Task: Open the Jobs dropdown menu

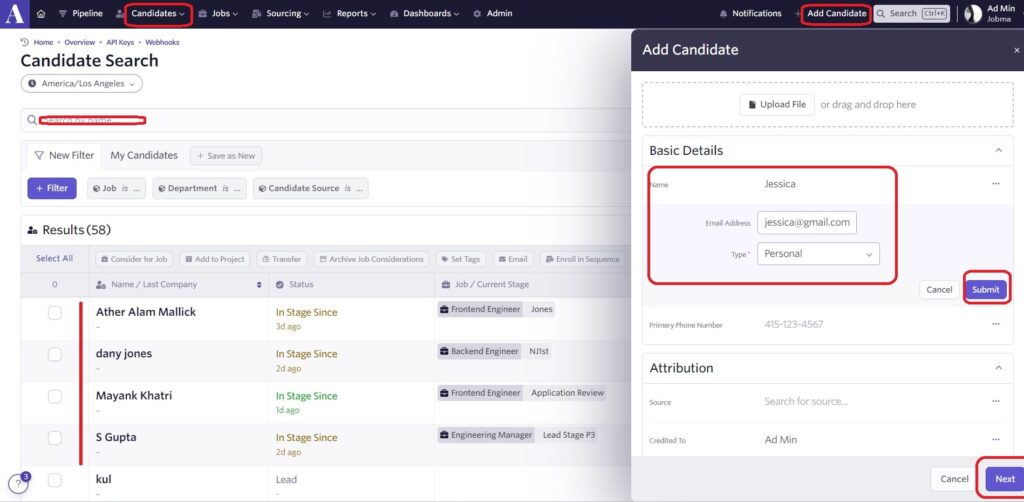Action: (218, 14)
